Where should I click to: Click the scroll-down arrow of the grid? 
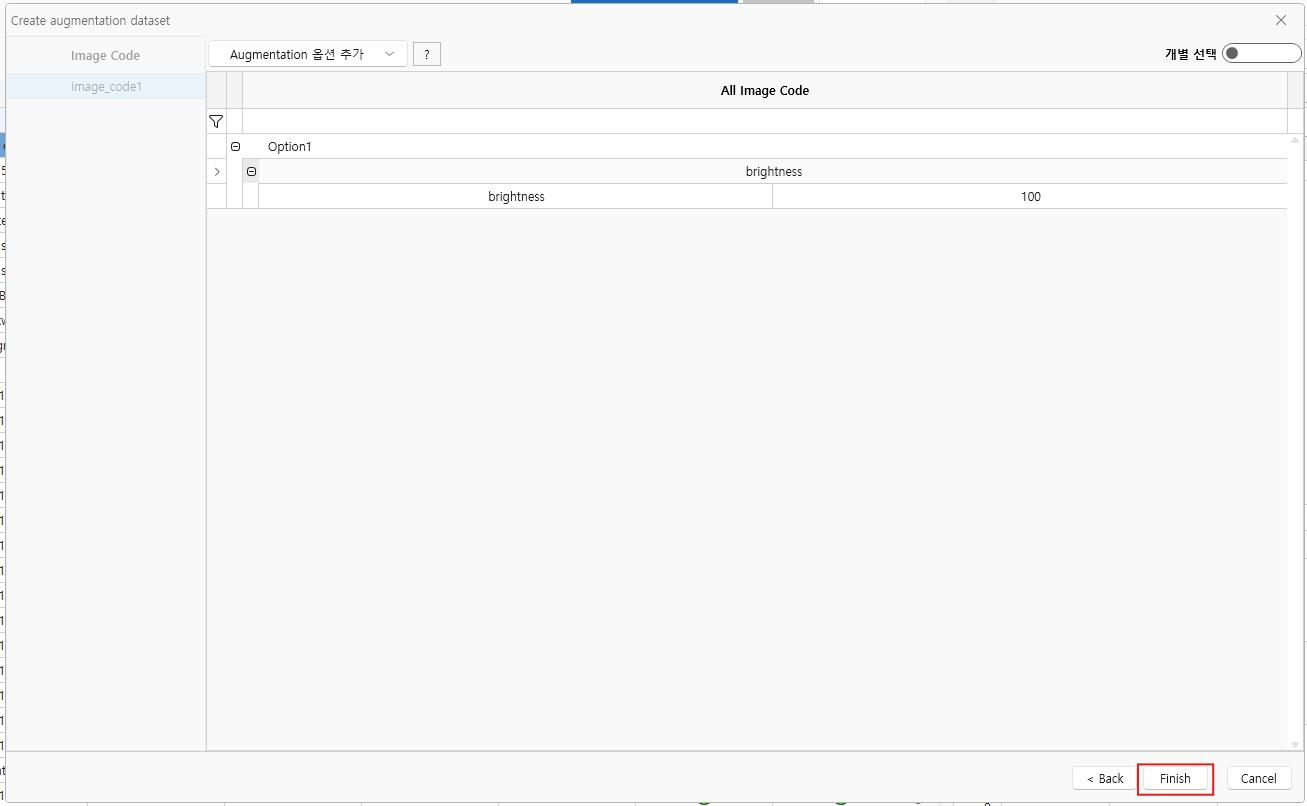point(1296,744)
